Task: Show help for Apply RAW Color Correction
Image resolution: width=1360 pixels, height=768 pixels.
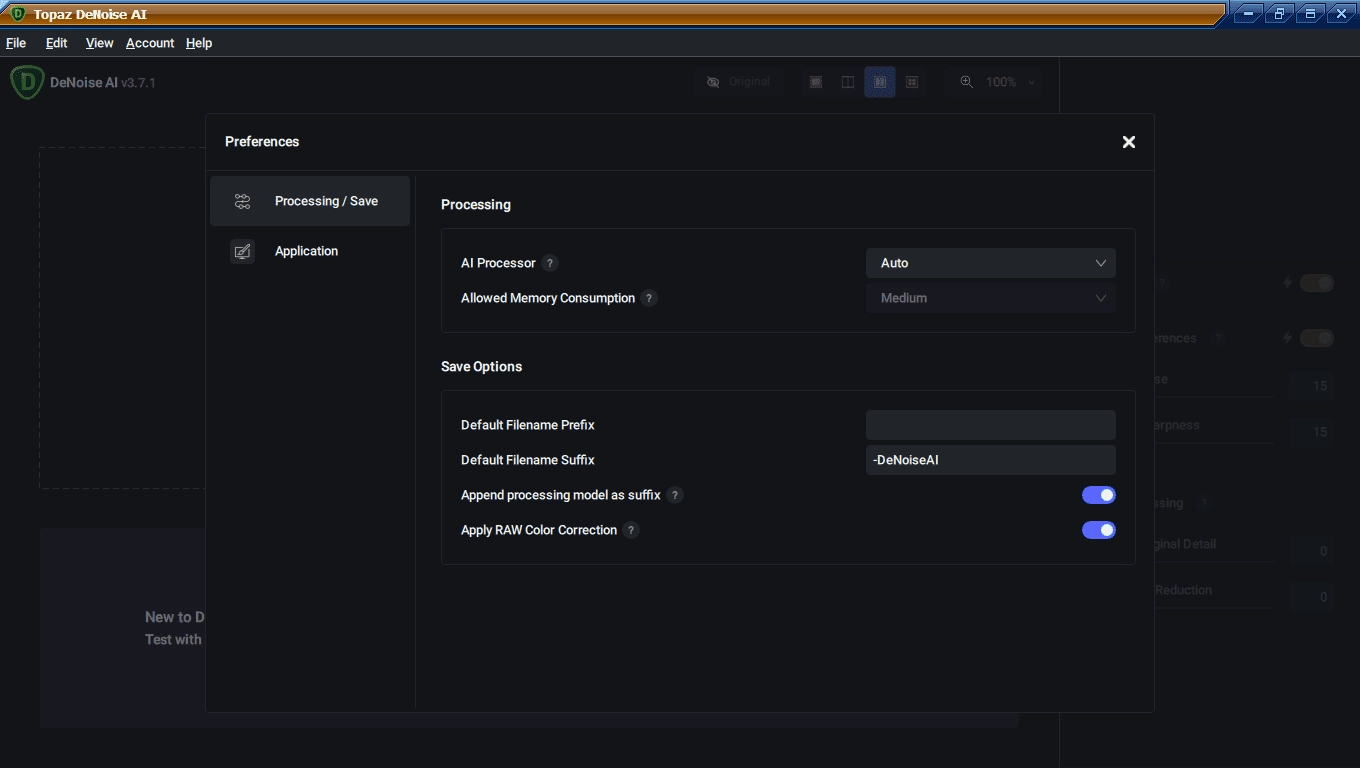Action: pyautogui.click(x=631, y=530)
